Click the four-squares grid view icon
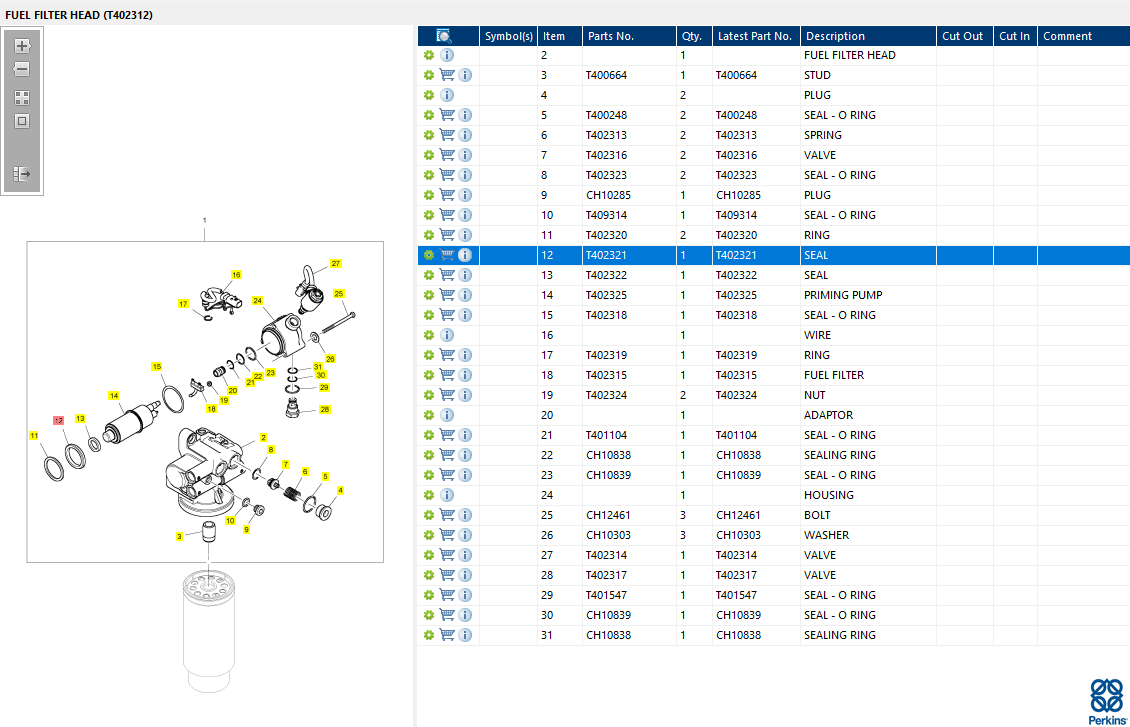The width and height of the screenshot is (1130, 727). click(22, 98)
